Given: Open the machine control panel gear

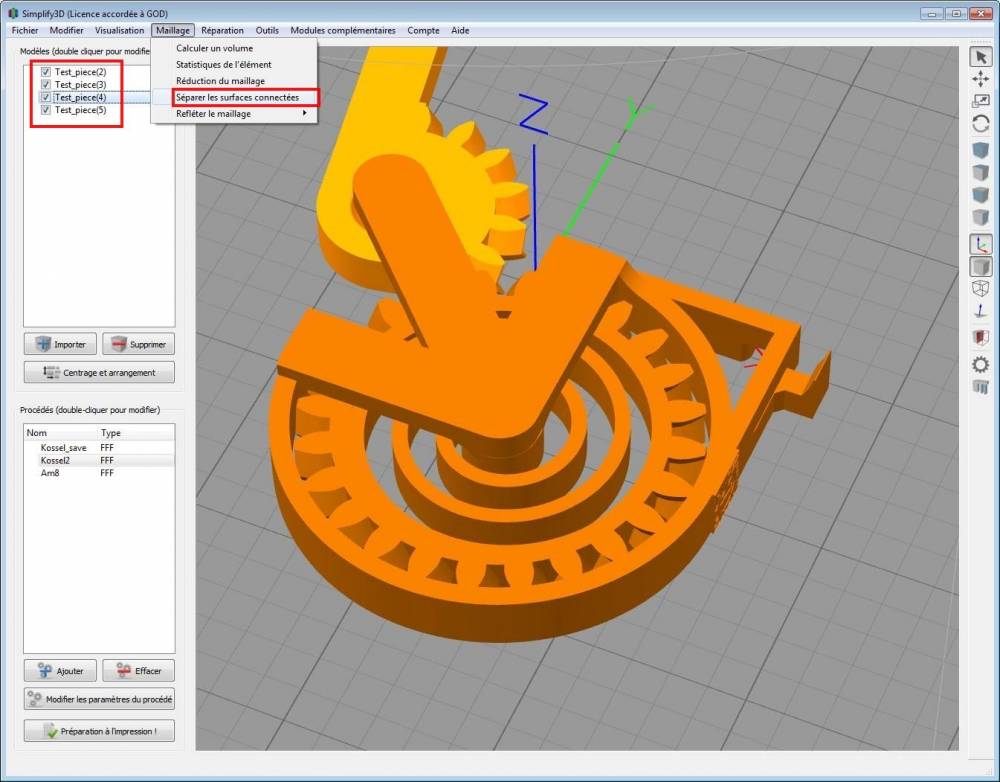Looking at the screenshot, I should point(980,364).
